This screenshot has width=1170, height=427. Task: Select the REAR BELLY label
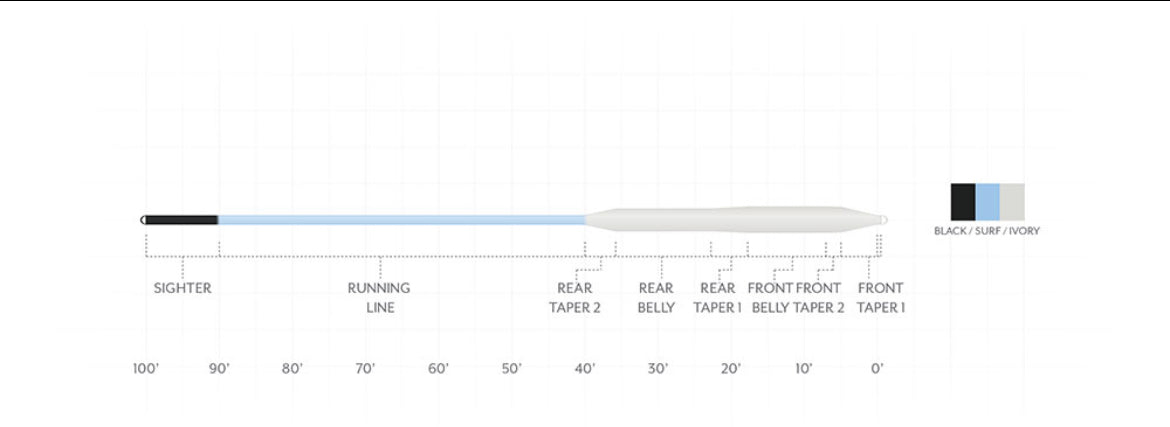coord(656,298)
